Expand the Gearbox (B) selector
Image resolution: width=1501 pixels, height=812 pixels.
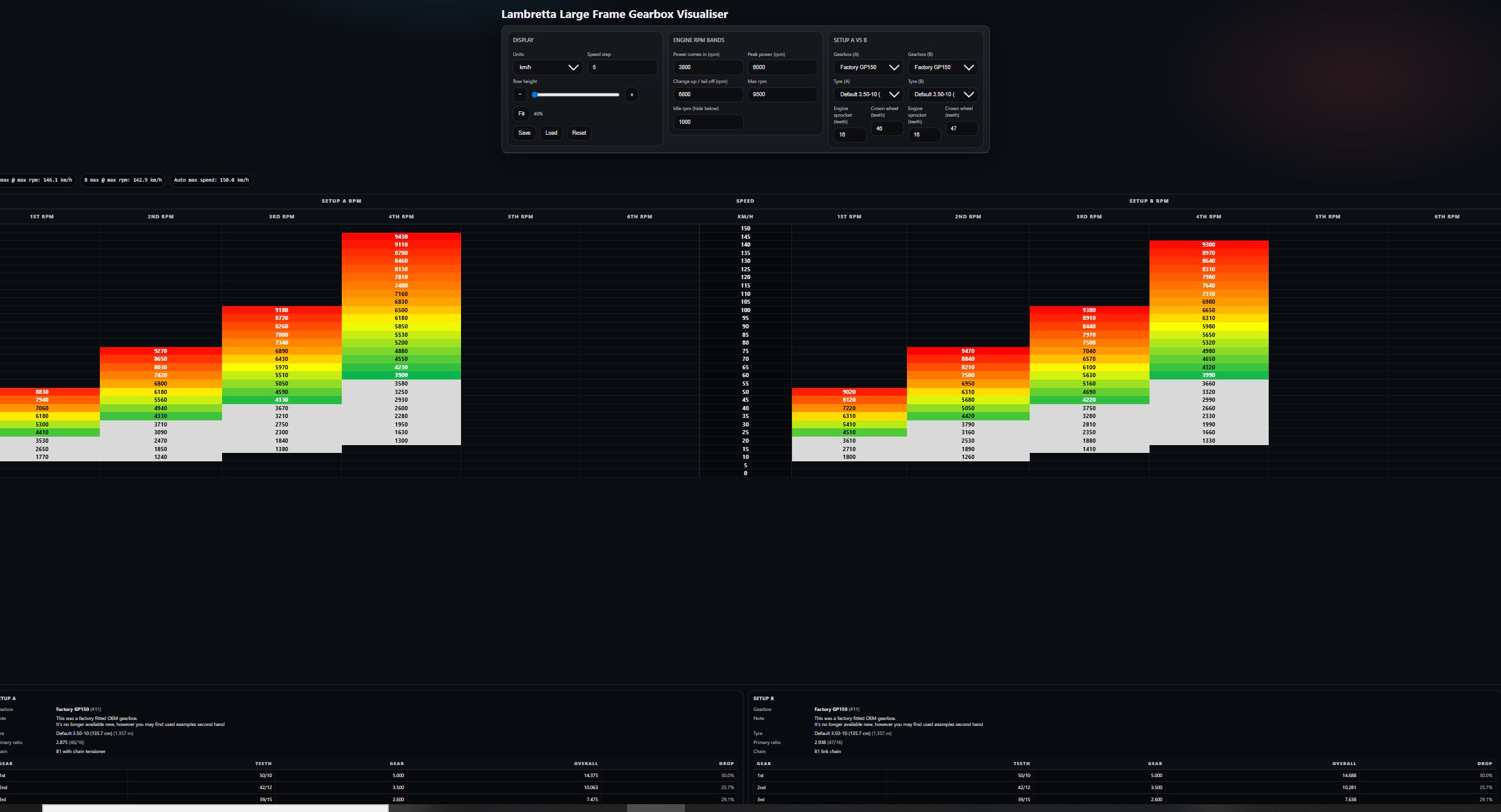pyautogui.click(x=942, y=67)
